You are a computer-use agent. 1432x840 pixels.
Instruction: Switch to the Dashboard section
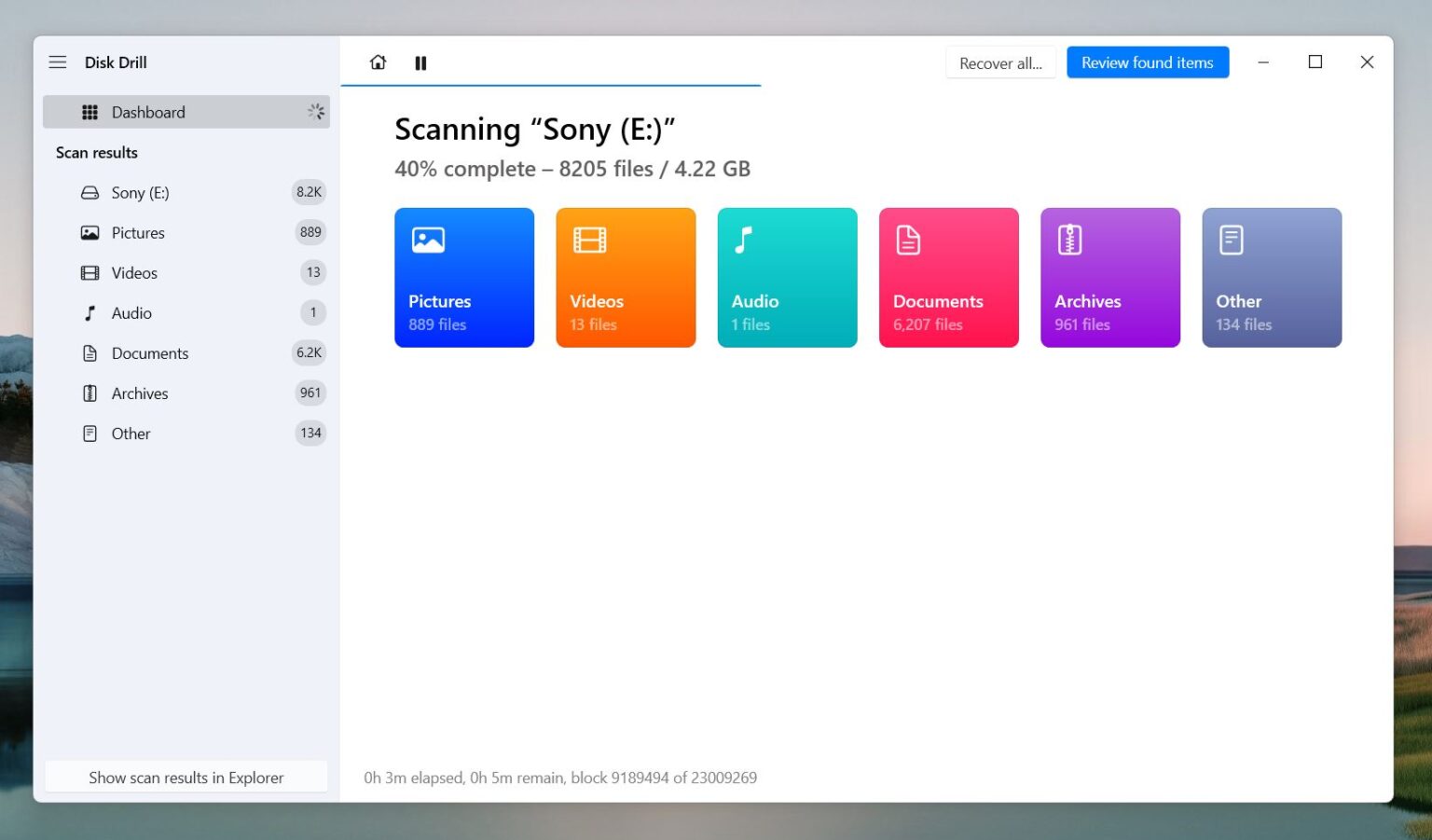pyautogui.click(x=148, y=112)
